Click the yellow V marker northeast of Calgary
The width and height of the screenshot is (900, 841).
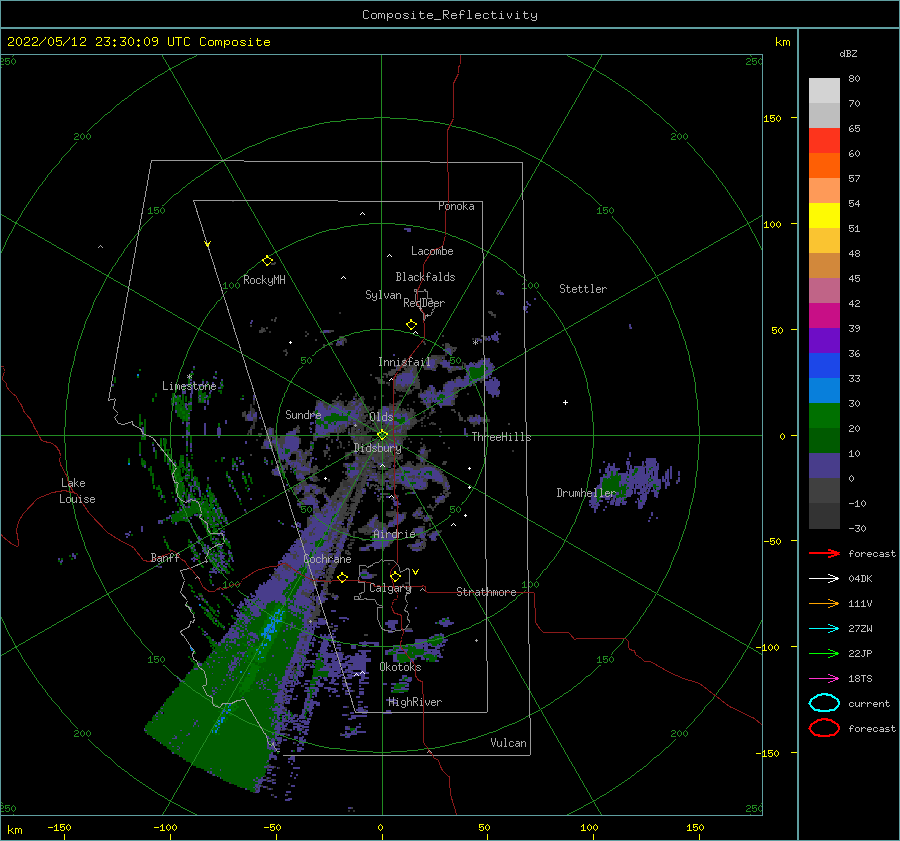pos(415,572)
